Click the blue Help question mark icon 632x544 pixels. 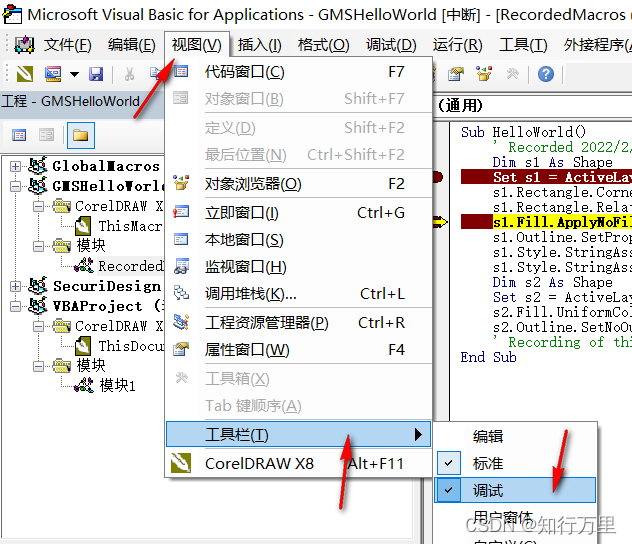[546, 74]
